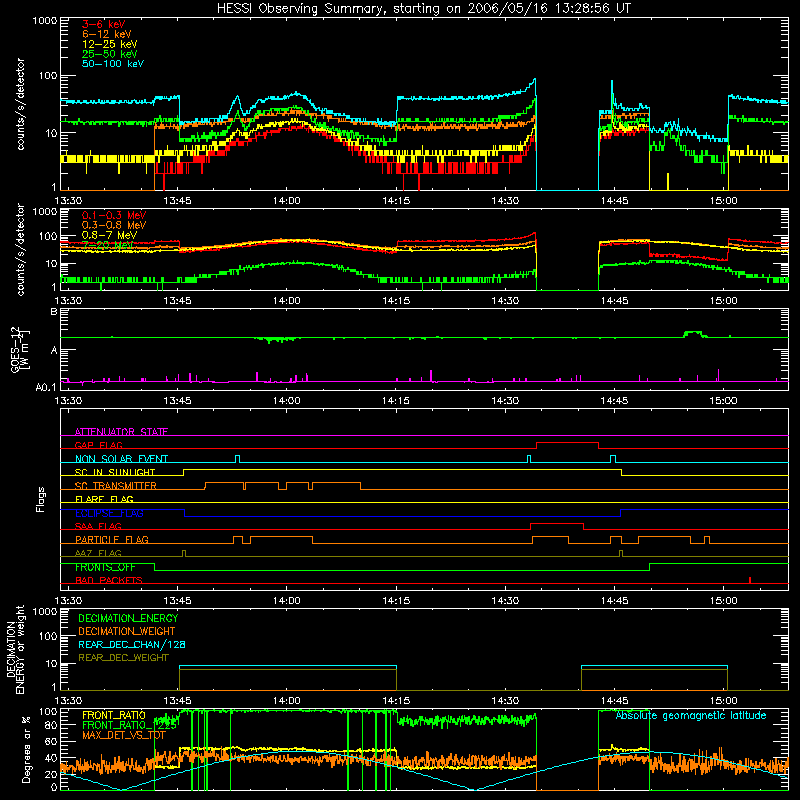800x800 pixels.
Task: Click the Absolute geomagnetic latitude label
Action: click(x=691, y=715)
